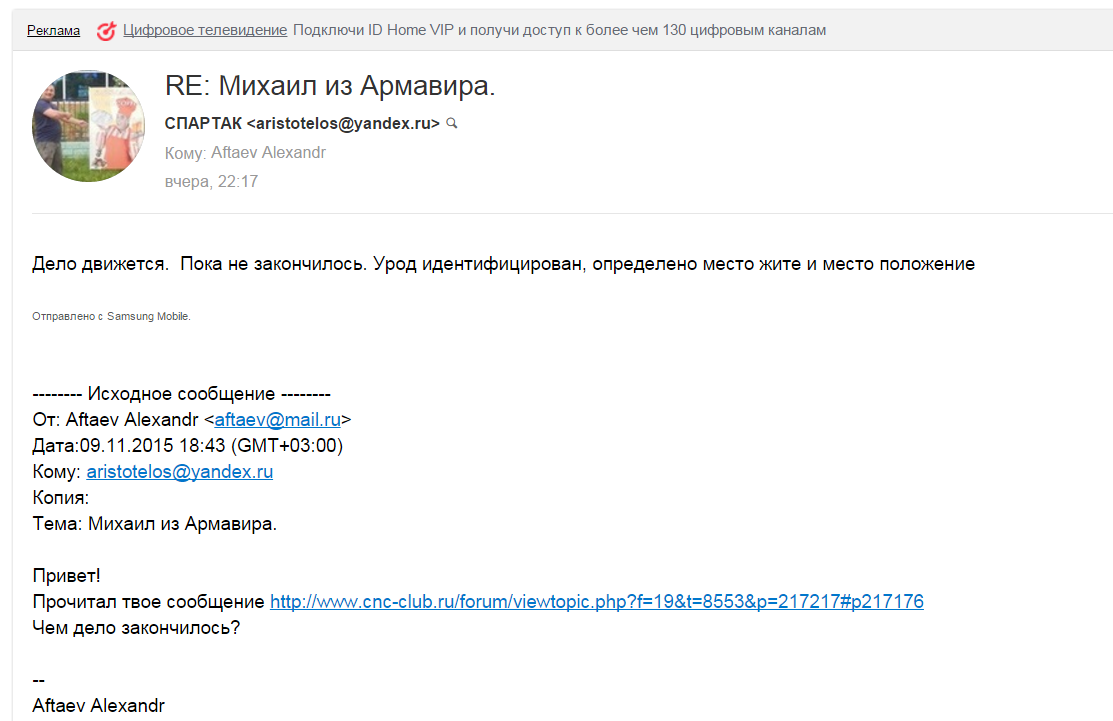This screenshot has height=721, width=1113.
Task: Click the magnifier icon beside sender address
Action: (452, 124)
